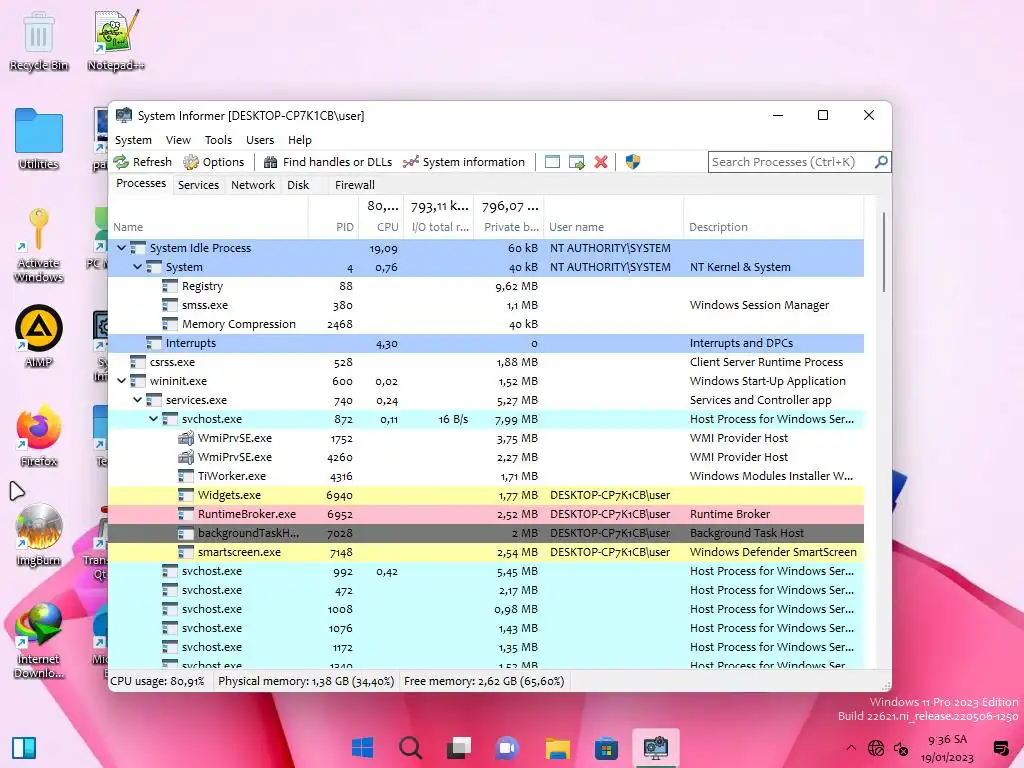Select the Memory Compression row

[x=486, y=324]
